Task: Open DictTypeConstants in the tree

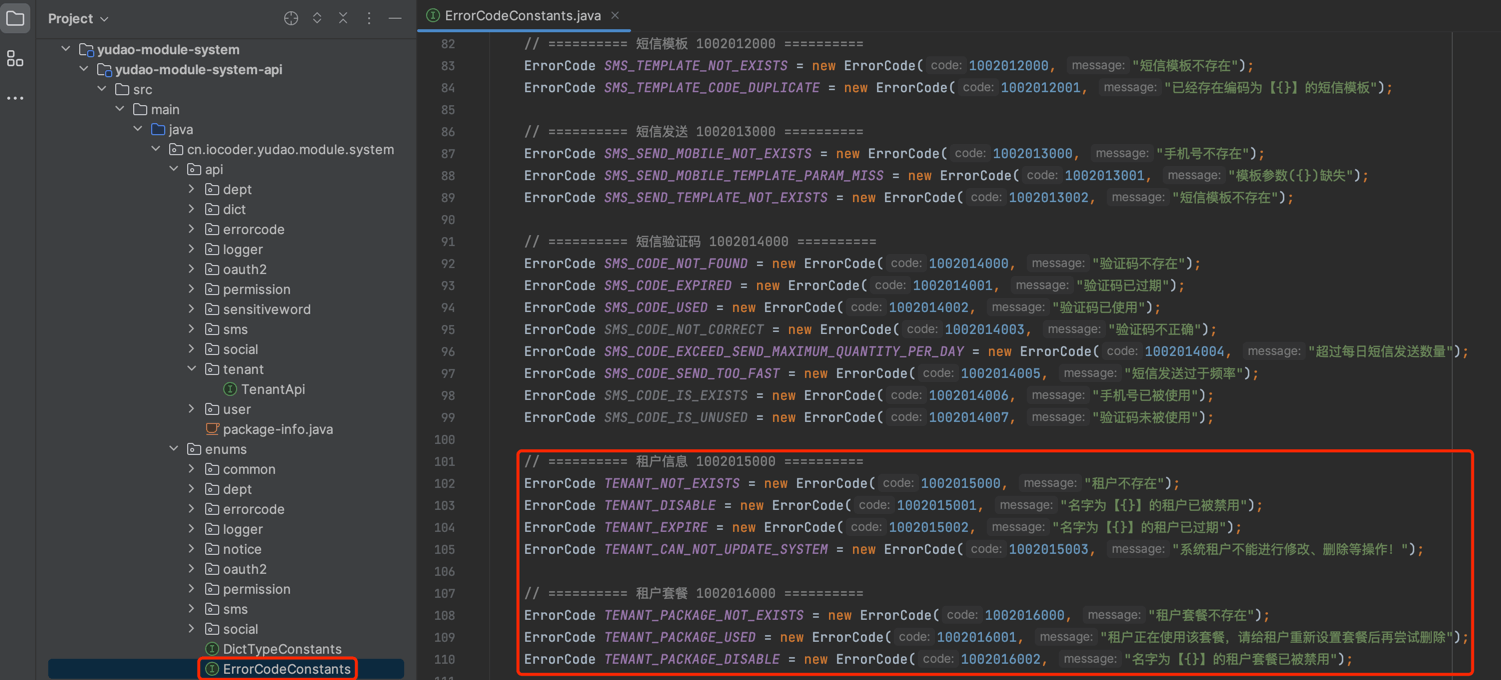Action: click(x=281, y=649)
